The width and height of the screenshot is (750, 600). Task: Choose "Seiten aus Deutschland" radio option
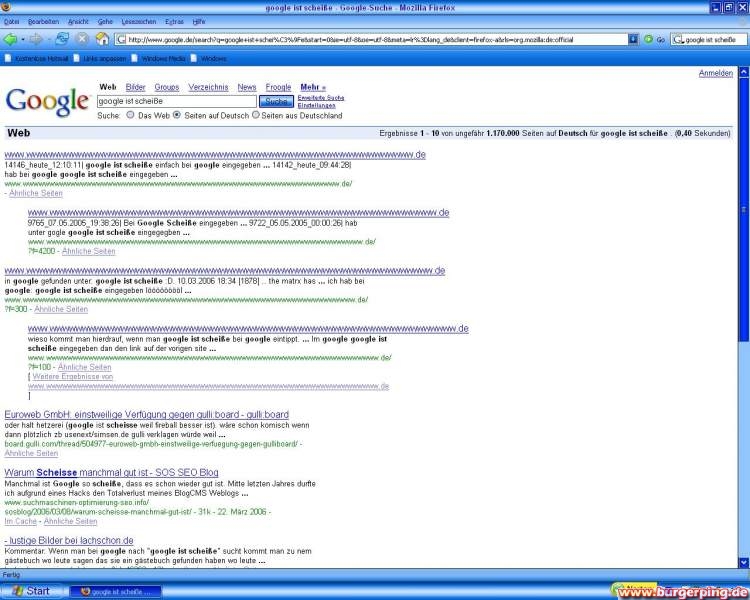(254, 115)
